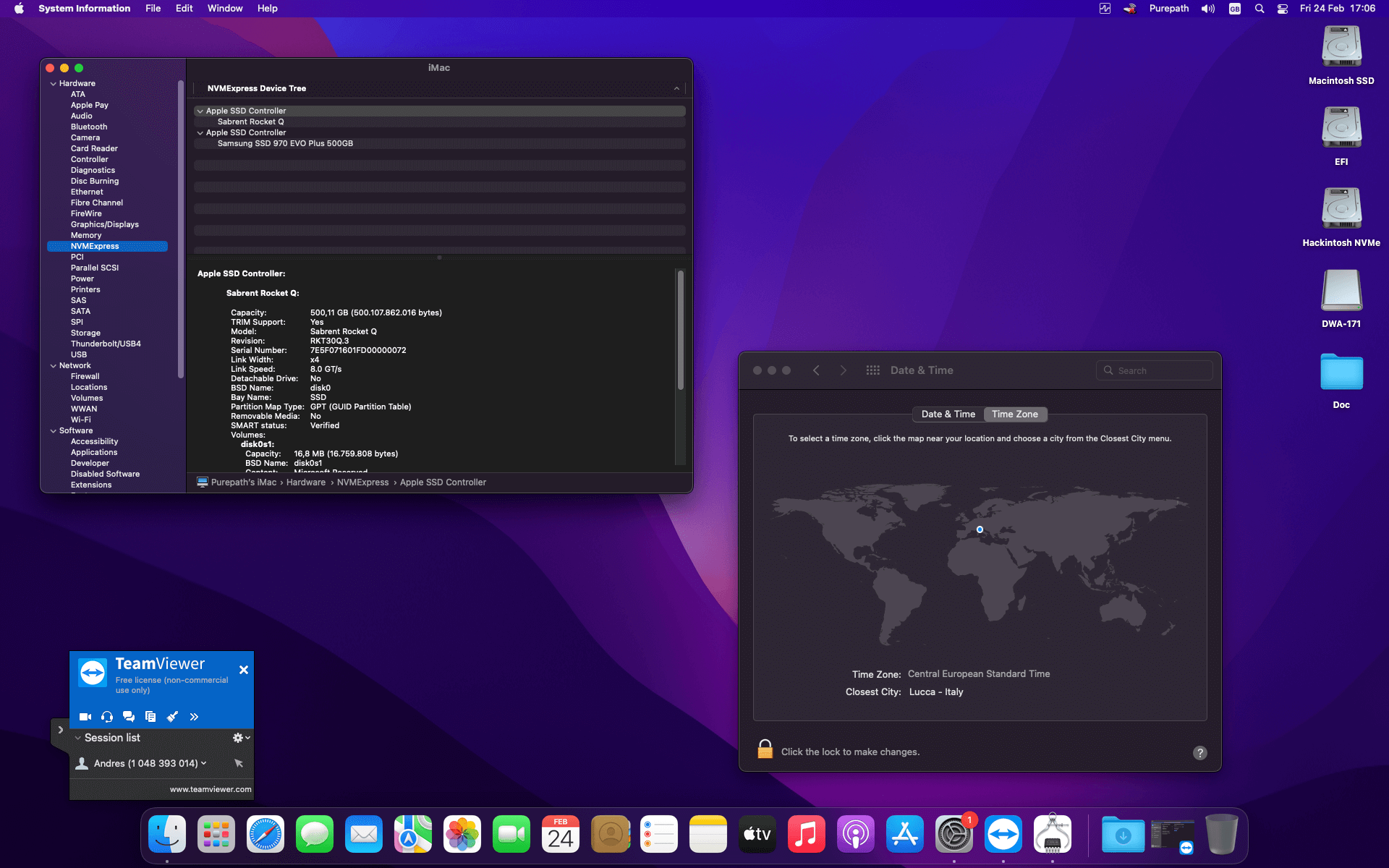The height and width of the screenshot is (868, 1389).
Task: Open the Date & Time help button
Action: [1199, 753]
